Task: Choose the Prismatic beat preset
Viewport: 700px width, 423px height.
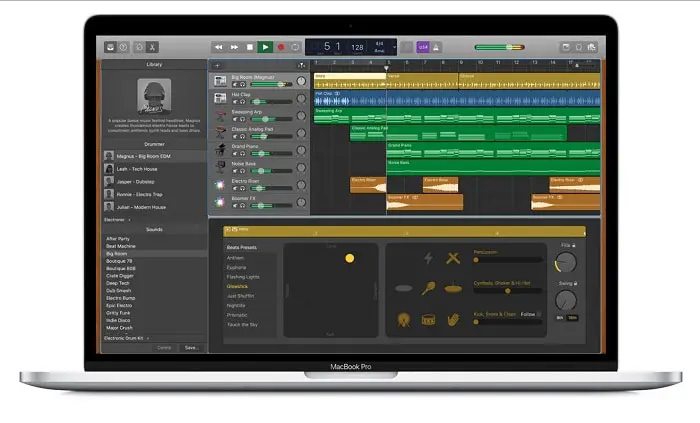Action: (x=237, y=315)
